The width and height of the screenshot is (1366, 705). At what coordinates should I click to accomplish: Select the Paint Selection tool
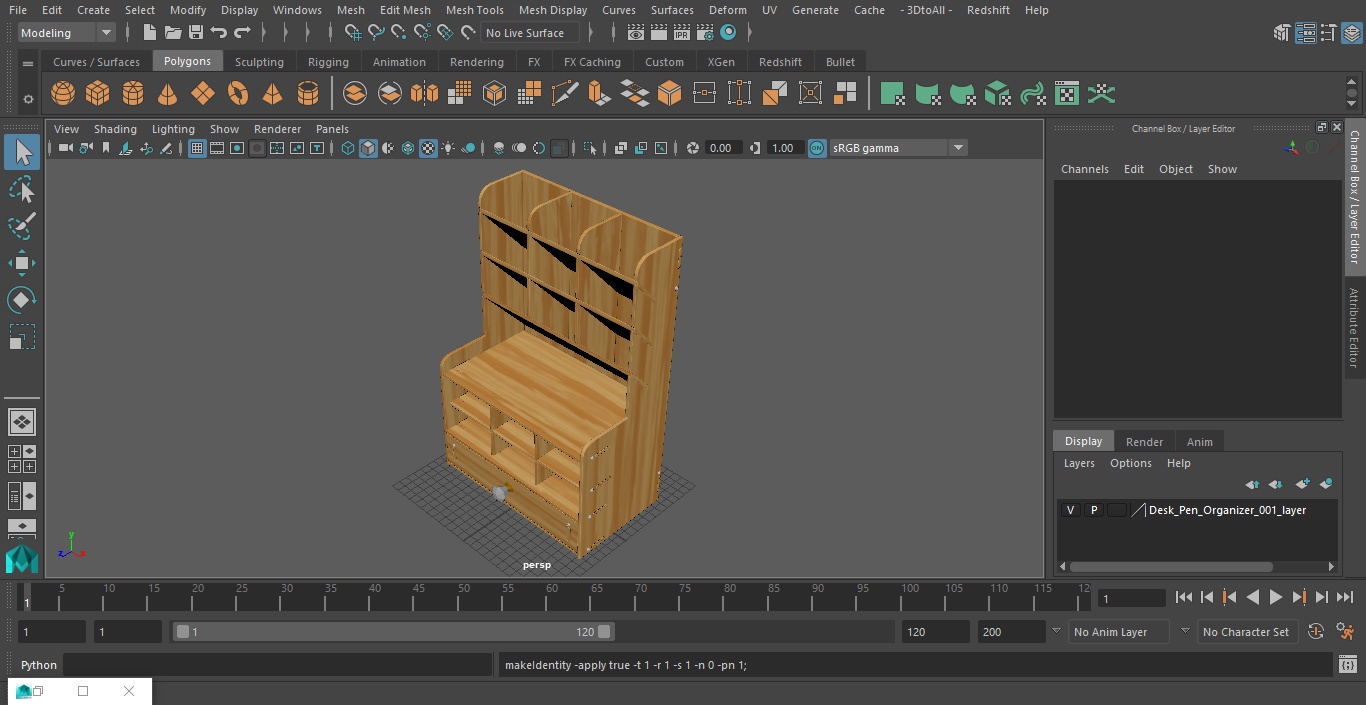point(22,226)
